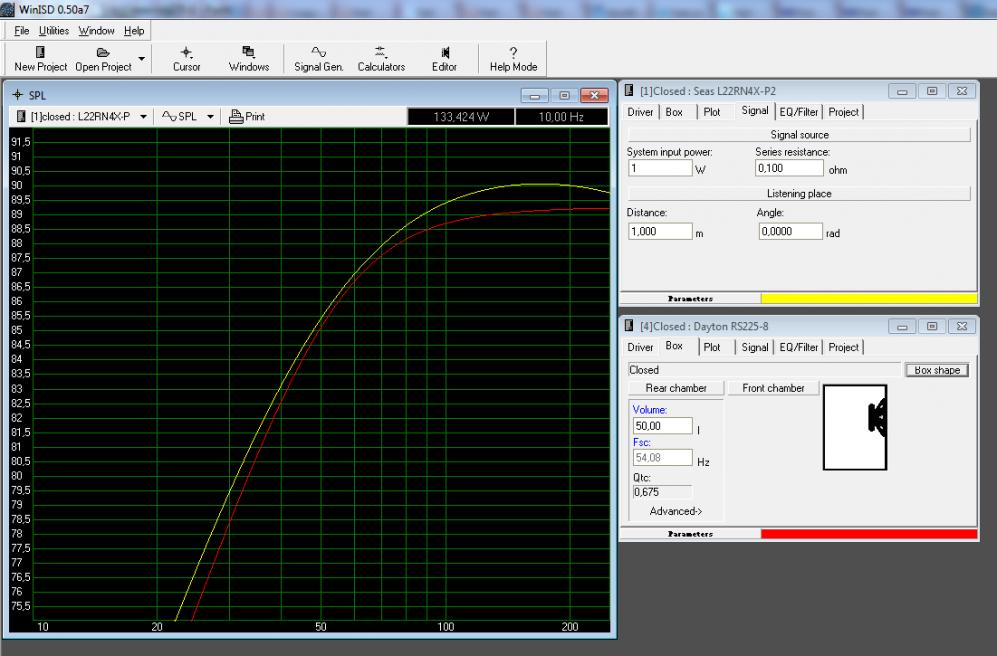Viewport: 997px width, 656px height.
Task: Click Parameters label in Dayton window
Action: click(x=690, y=534)
